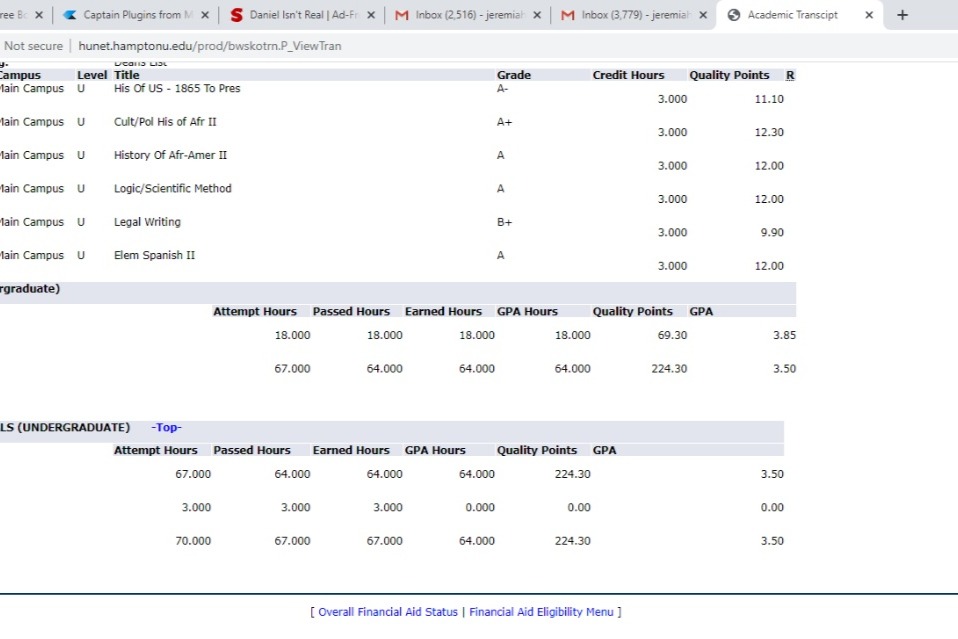Open Overall Financial Aid Status link
This screenshot has width=958, height=639.
click(388, 612)
